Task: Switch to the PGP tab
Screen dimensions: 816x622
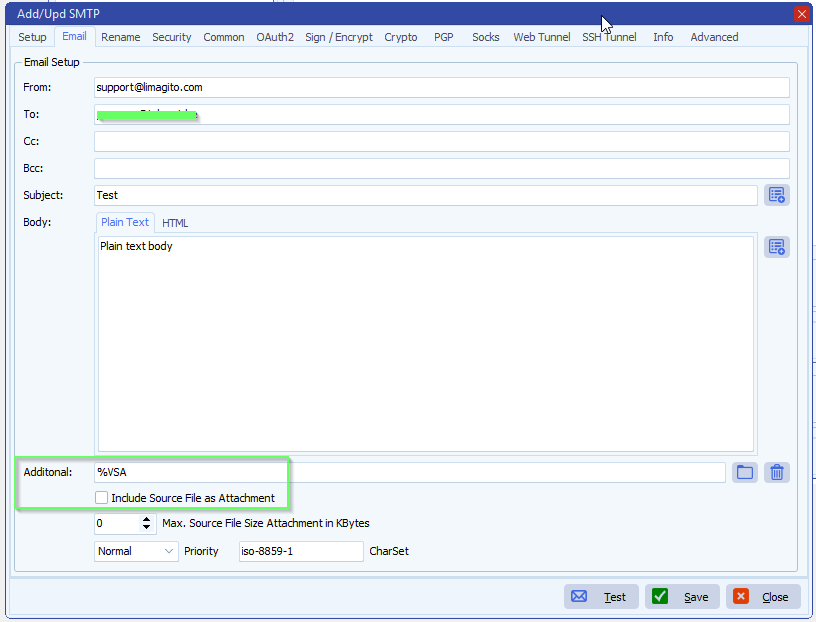Action: coord(443,37)
